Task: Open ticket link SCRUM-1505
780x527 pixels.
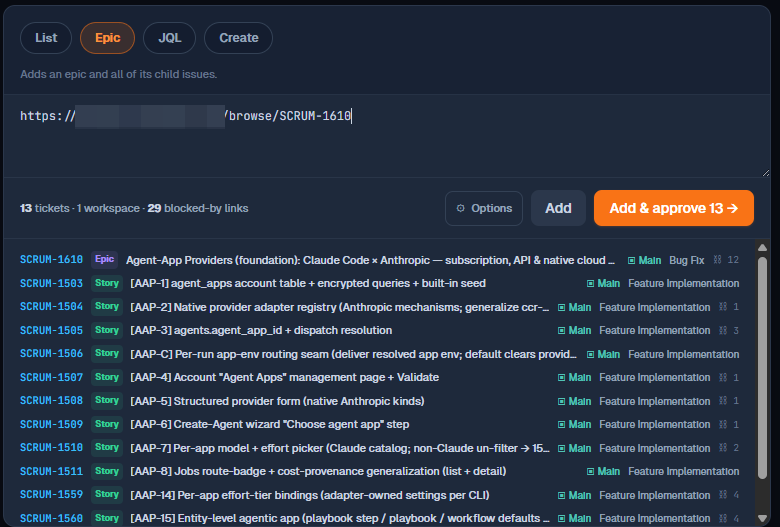Action: click(x=51, y=330)
